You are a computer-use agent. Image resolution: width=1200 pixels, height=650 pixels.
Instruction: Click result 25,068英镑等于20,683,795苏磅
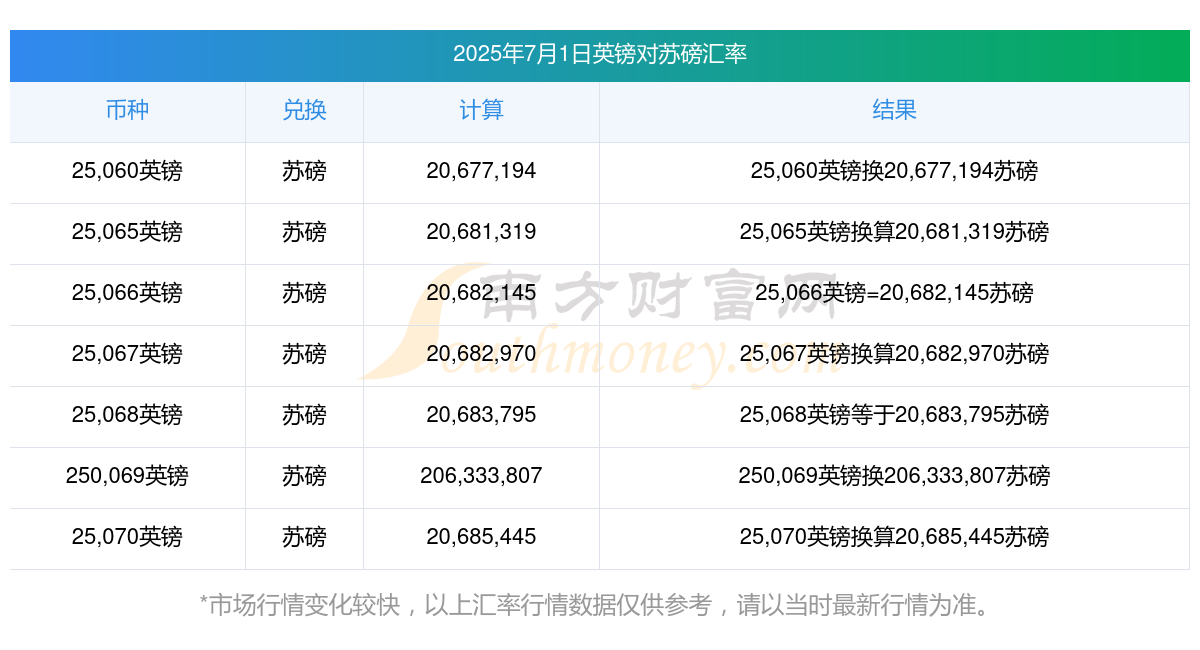(x=894, y=415)
